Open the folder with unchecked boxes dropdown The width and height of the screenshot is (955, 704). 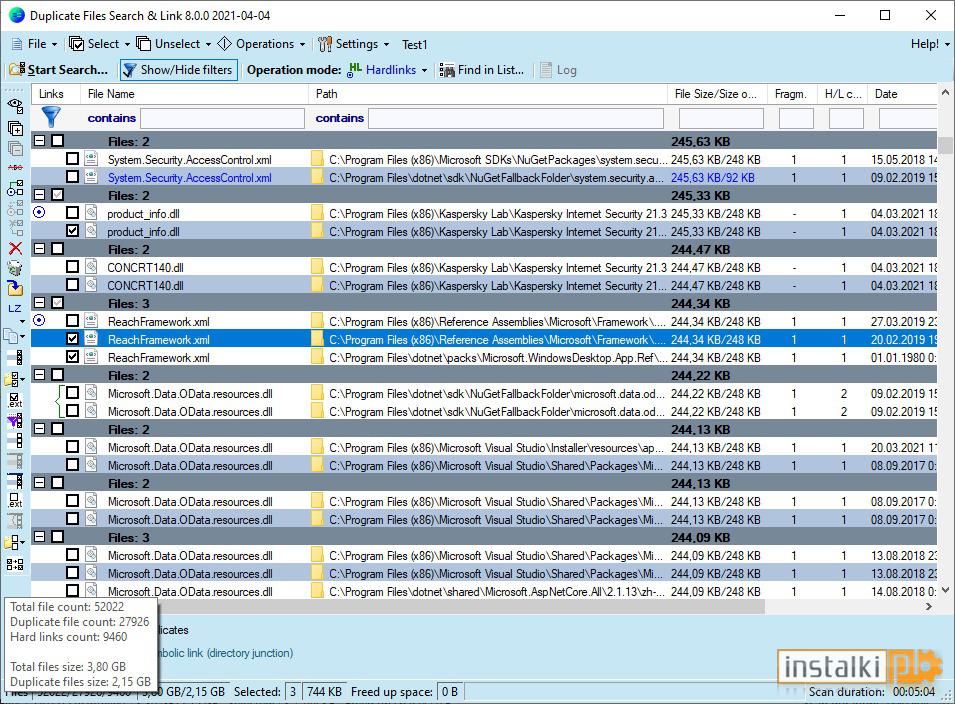point(15,541)
